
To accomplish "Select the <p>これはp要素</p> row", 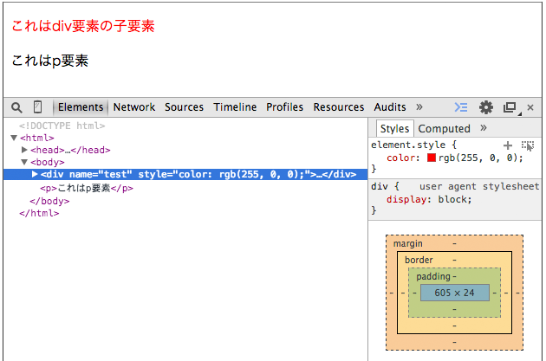I will (x=87, y=188).
